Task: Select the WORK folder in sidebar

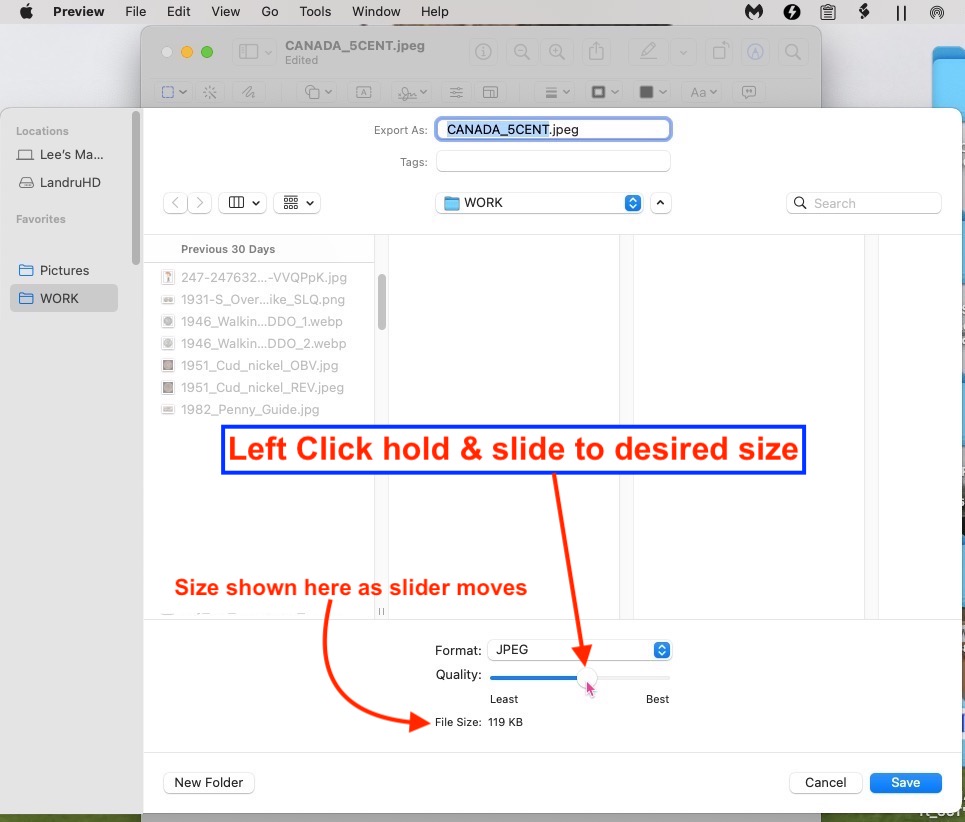Action: (64, 298)
